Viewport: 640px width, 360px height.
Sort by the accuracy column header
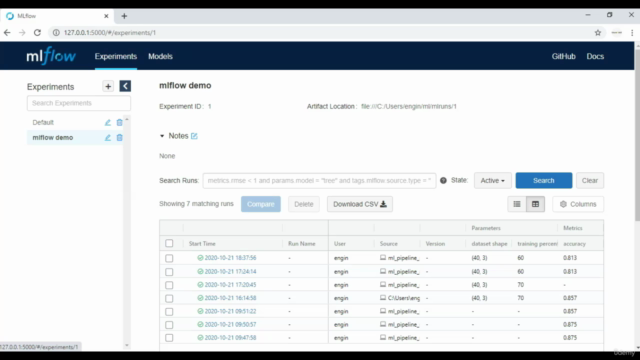tap(574, 244)
